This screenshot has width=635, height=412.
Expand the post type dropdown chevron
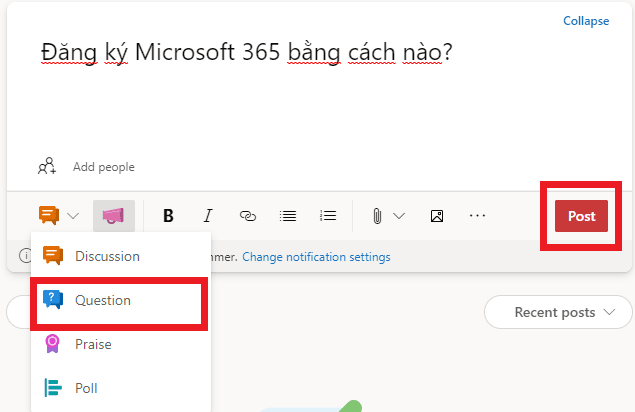[x=73, y=216]
